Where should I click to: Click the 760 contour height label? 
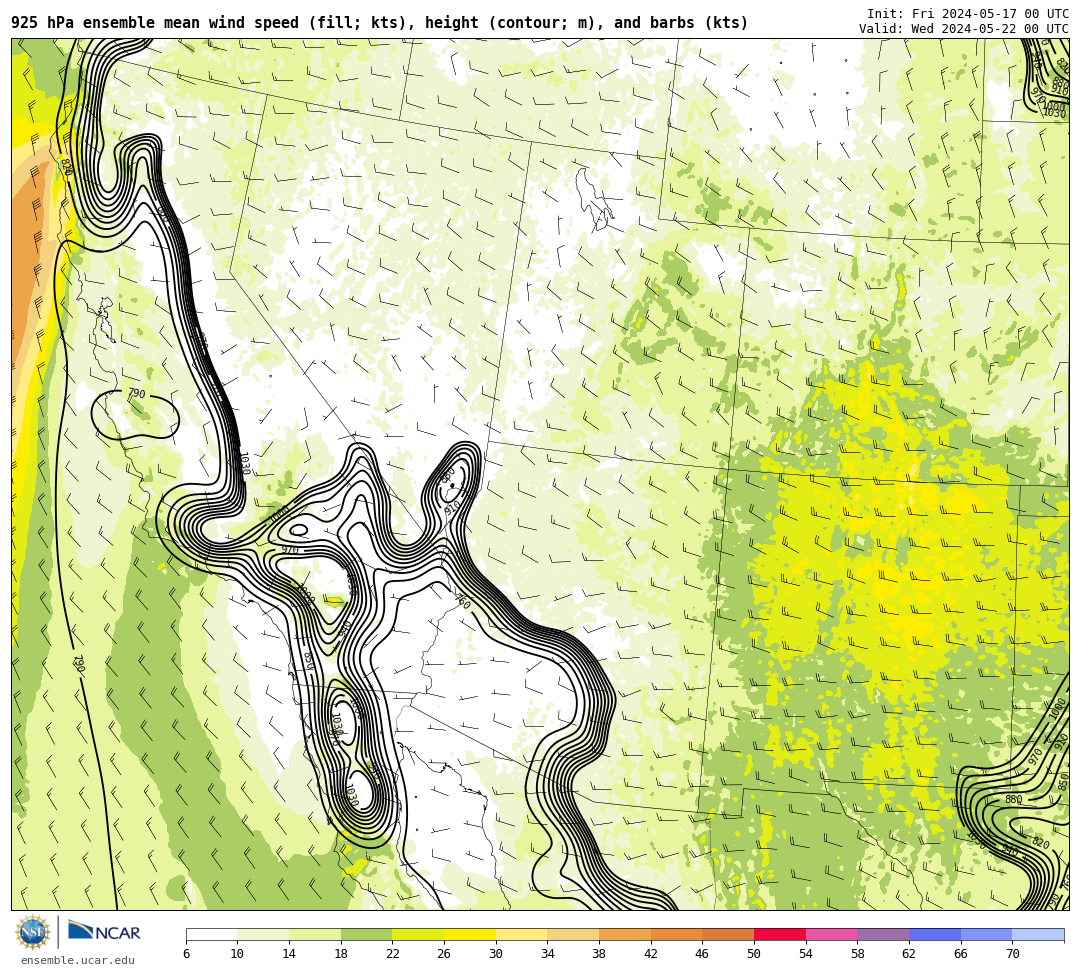click(463, 603)
